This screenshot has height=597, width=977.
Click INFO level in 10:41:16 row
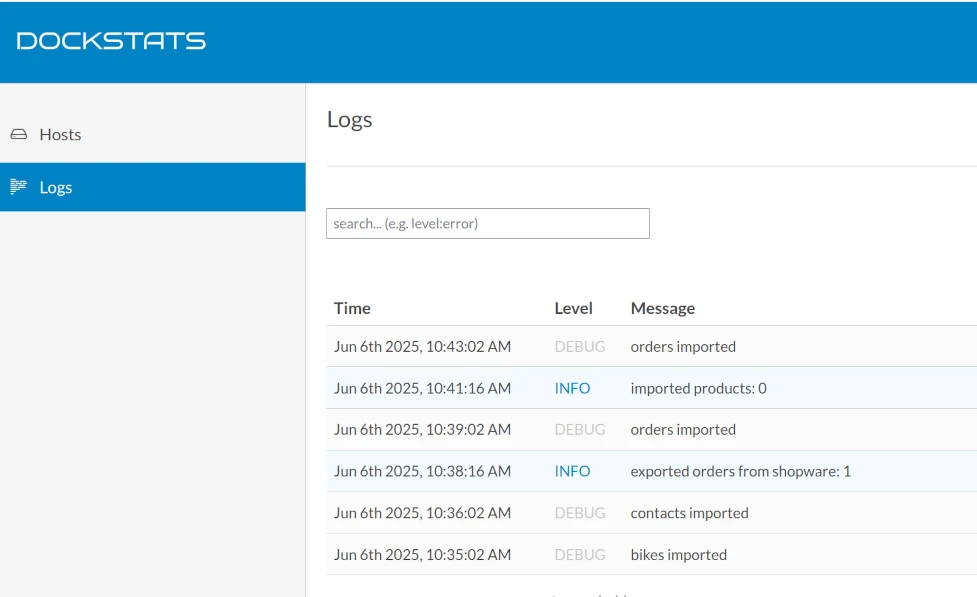click(x=572, y=388)
